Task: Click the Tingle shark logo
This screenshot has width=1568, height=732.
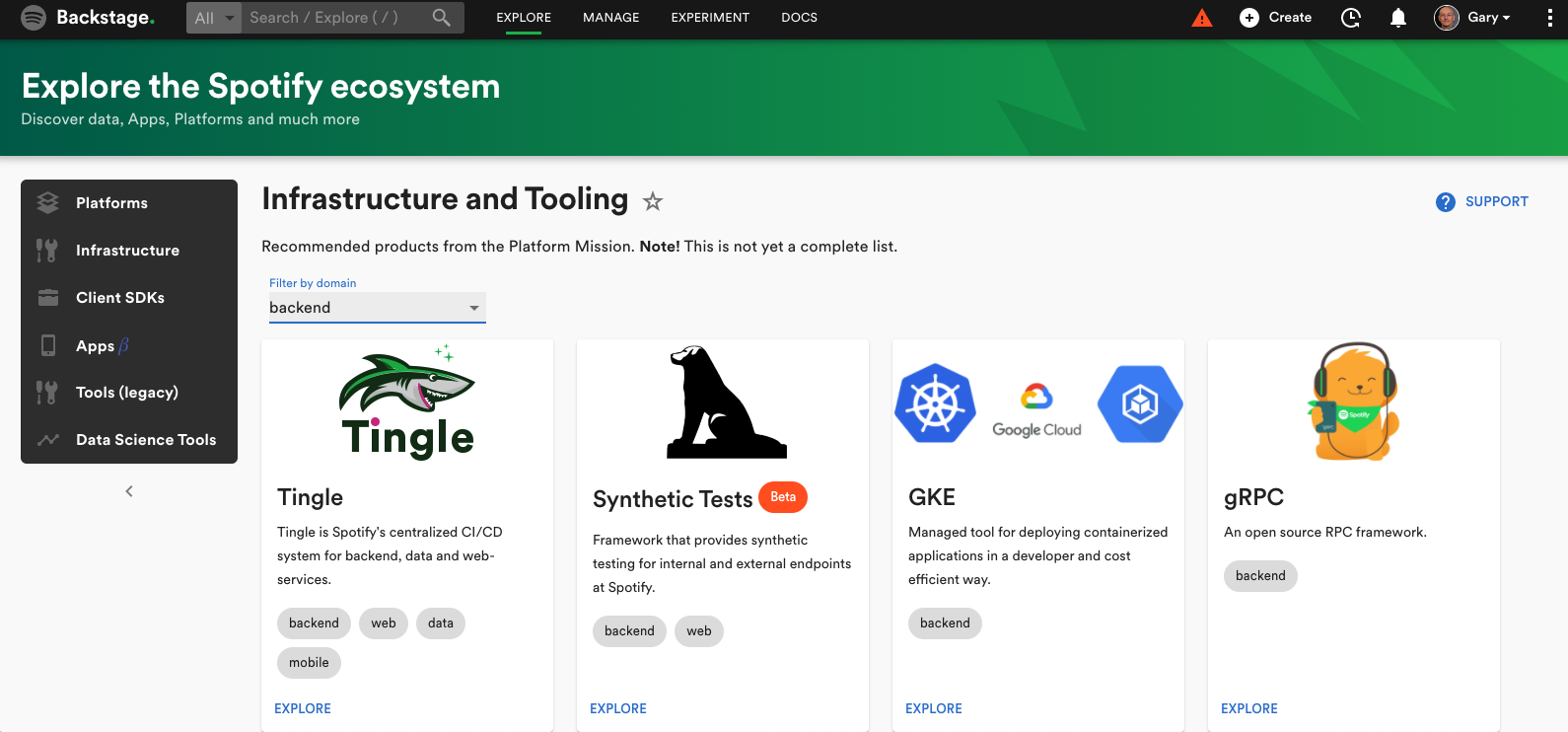Action: (407, 401)
